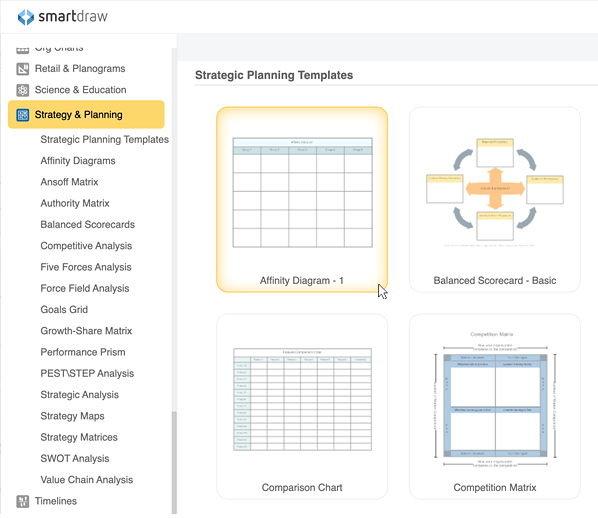The width and height of the screenshot is (598, 518).
Task: Click the SmartDraw logo
Action: click(63, 17)
